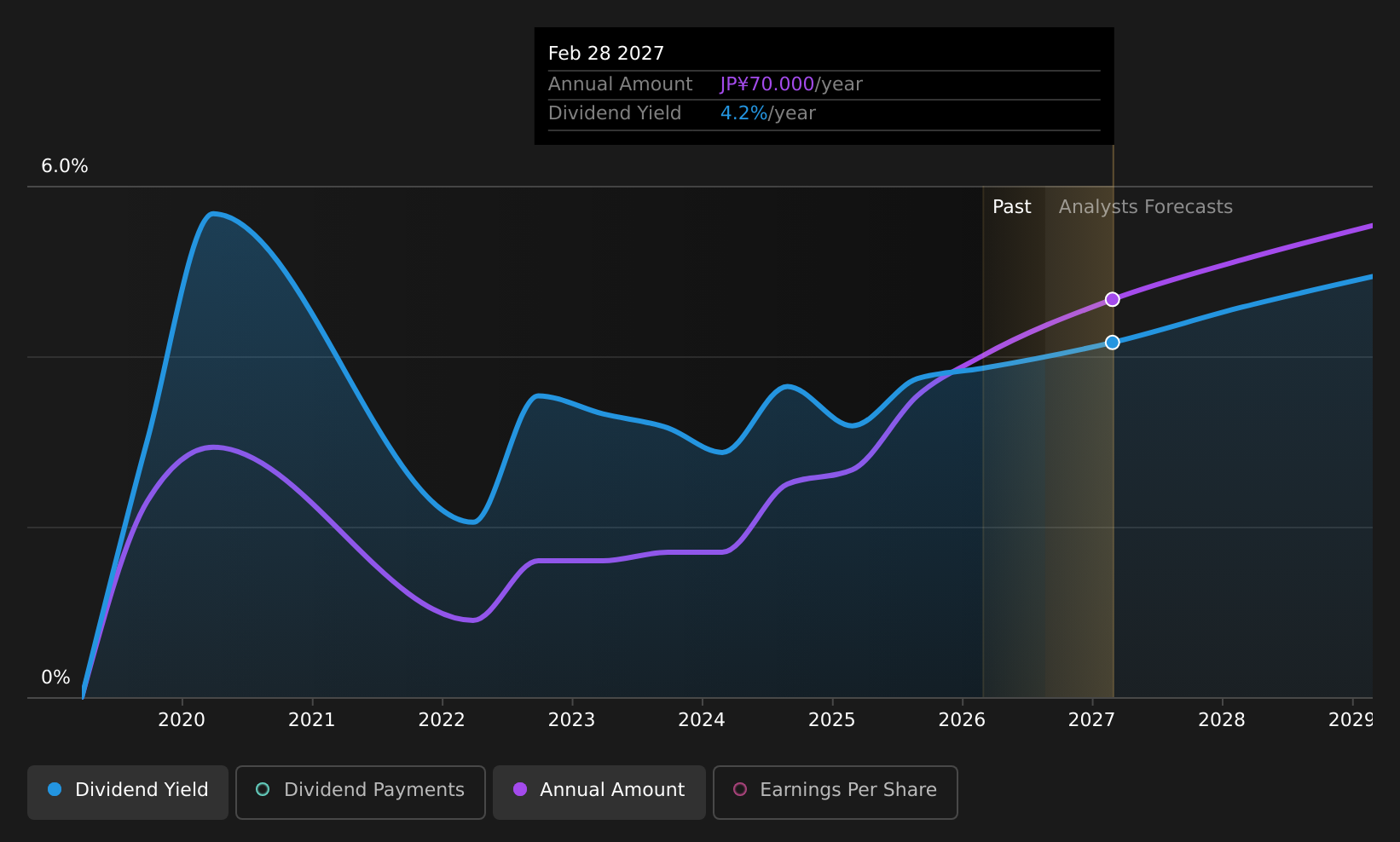Viewport: 1400px width, 842px height.
Task: Click the 4.2% dividend yield value
Action: (x=744, y=113)
